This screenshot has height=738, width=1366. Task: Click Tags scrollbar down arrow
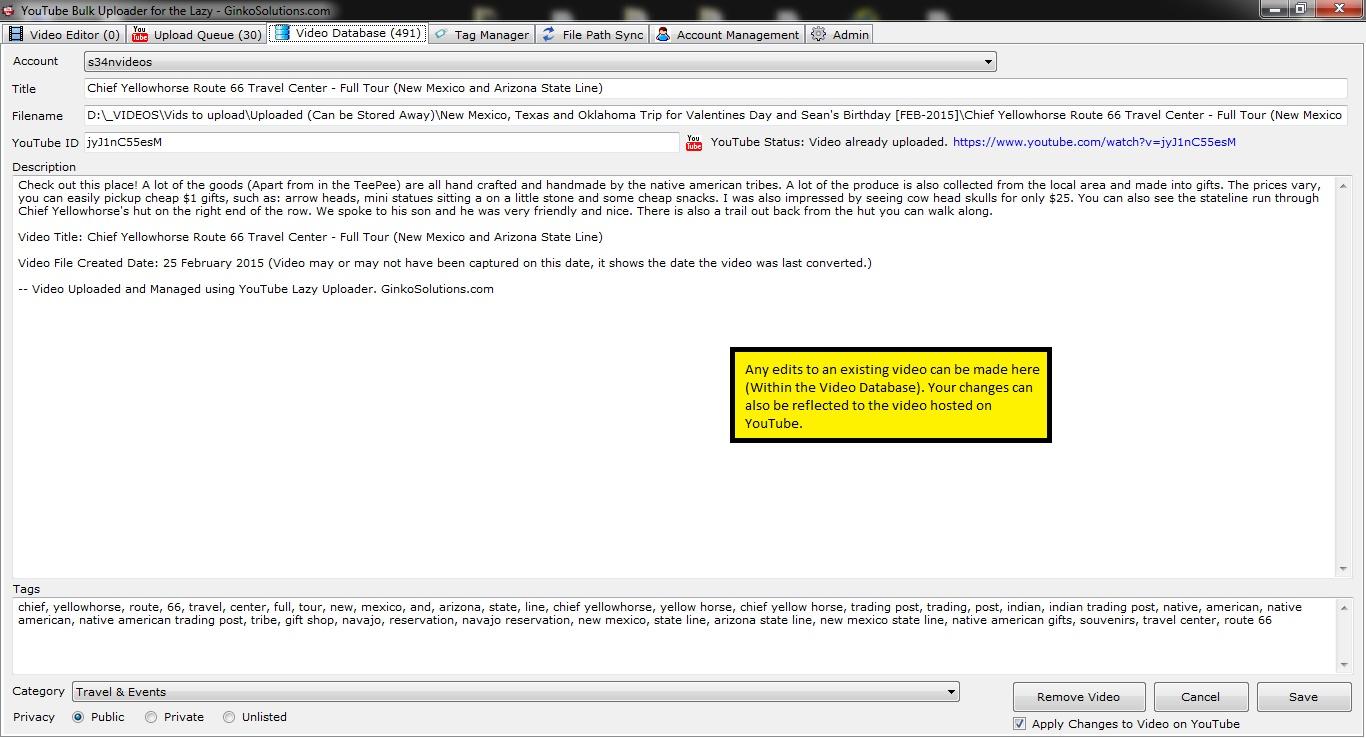pyautogui.click(x=1343, y=665)
